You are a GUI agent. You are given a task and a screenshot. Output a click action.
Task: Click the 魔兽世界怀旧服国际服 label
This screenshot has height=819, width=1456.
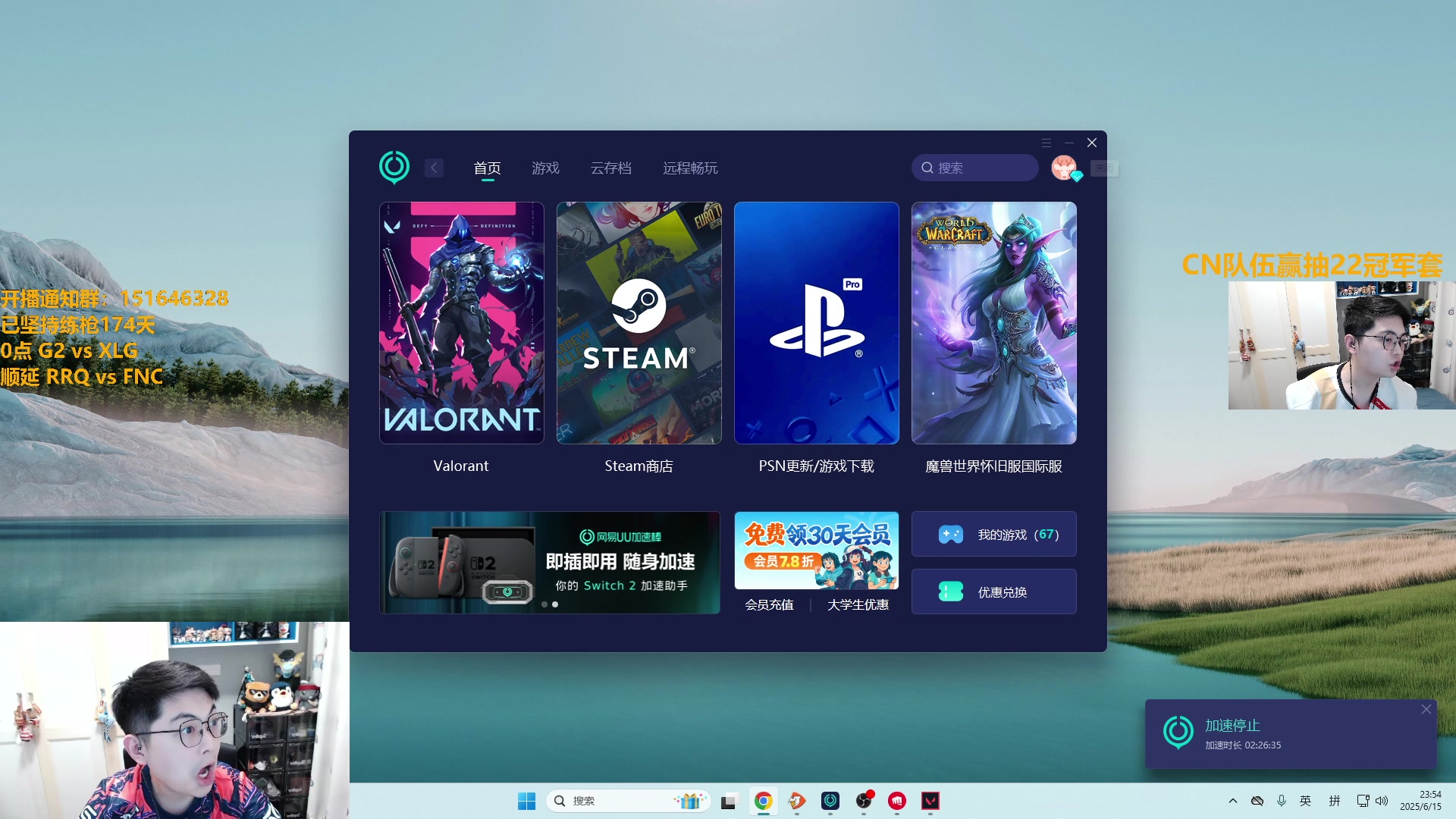(993, 466)
